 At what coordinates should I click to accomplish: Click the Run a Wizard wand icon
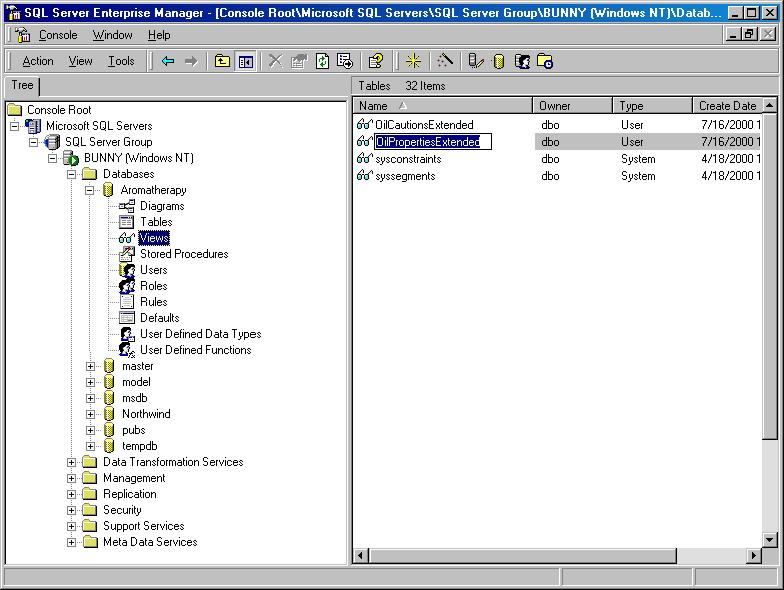(444, 62)
